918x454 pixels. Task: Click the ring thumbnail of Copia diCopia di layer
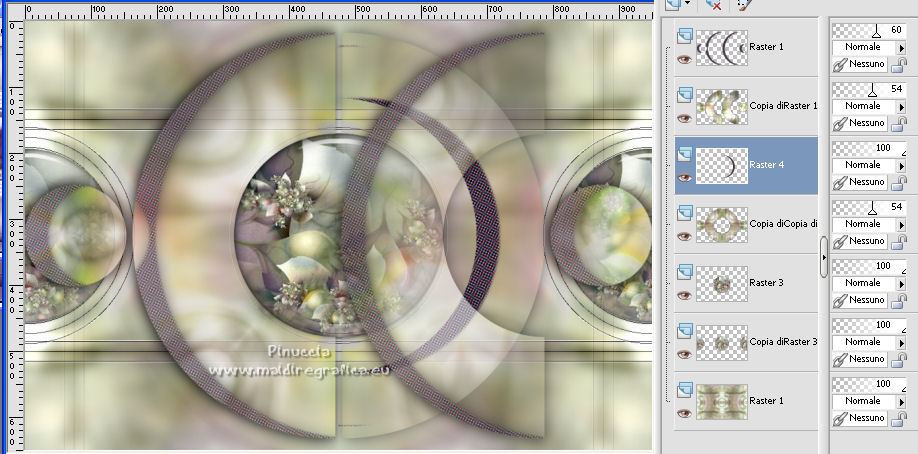coord(722,225)
